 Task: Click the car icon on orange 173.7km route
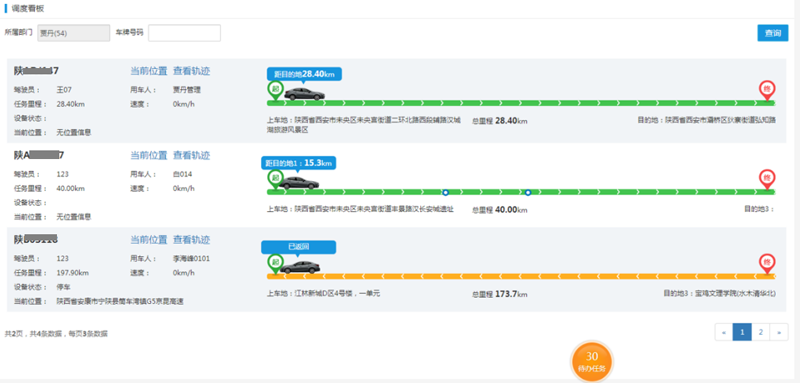300,267
